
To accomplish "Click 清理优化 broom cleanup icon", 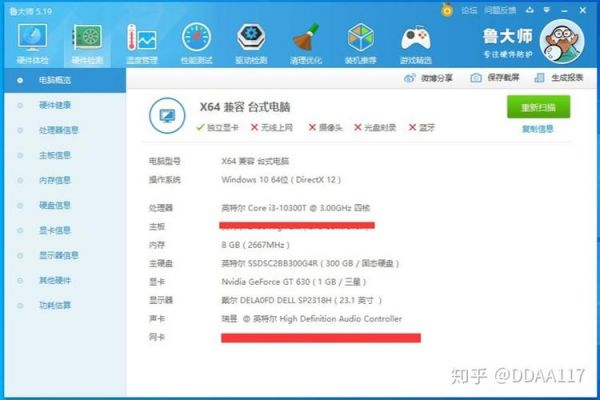I will pyautogui.click(x=306, y=38).
